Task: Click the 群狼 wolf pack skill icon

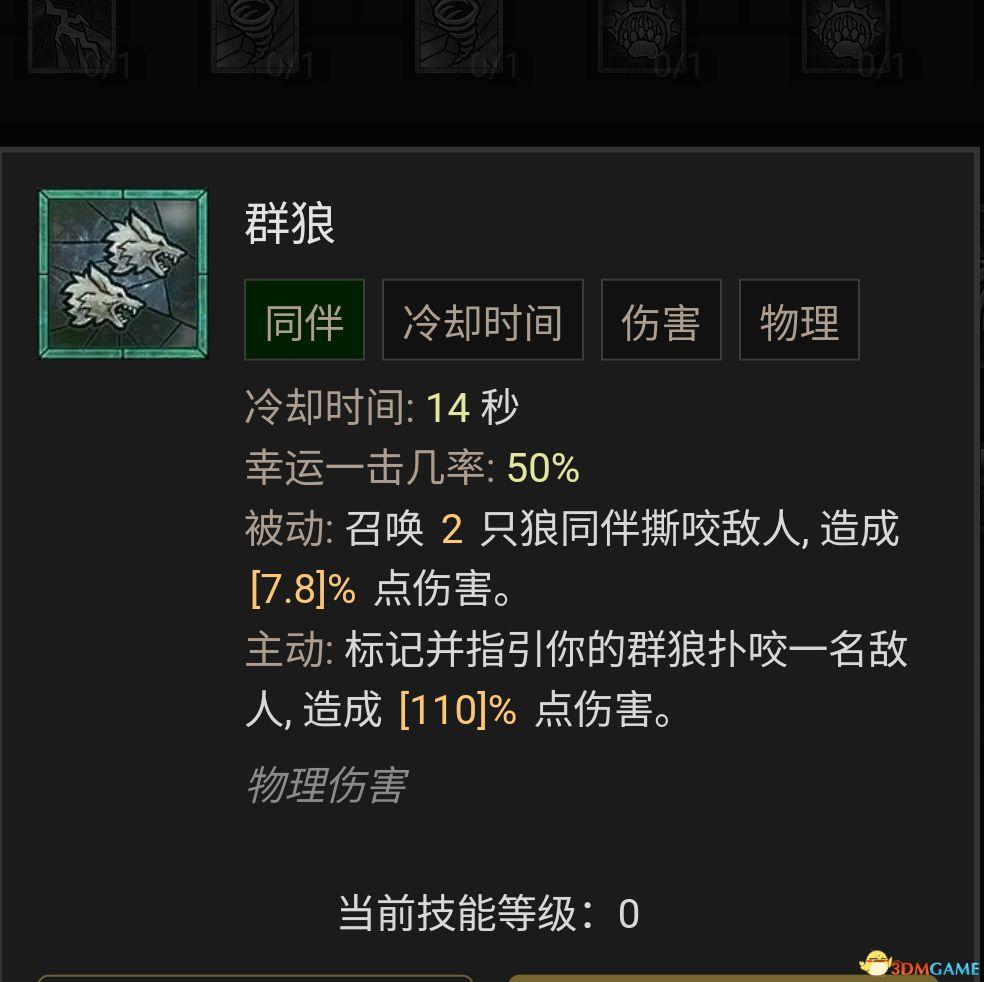Action: click(123, 274)
